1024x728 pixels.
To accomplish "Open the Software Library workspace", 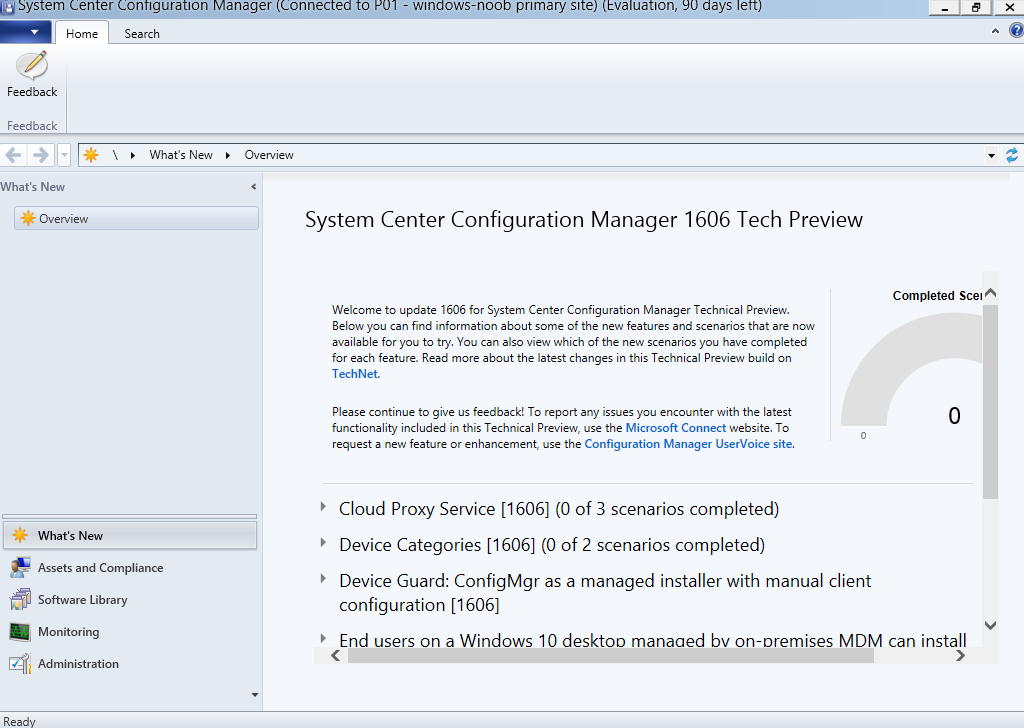I will pos(130,599).
